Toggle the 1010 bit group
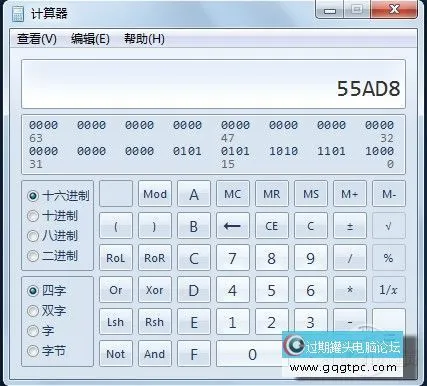 pos(283,151)
